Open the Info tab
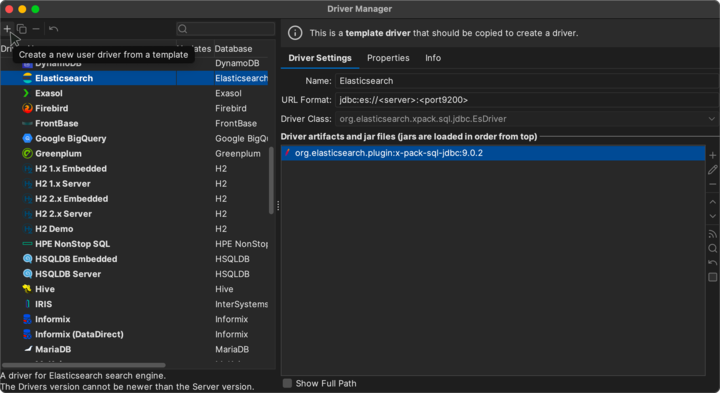Screen dimensions: 720x393 433,58
